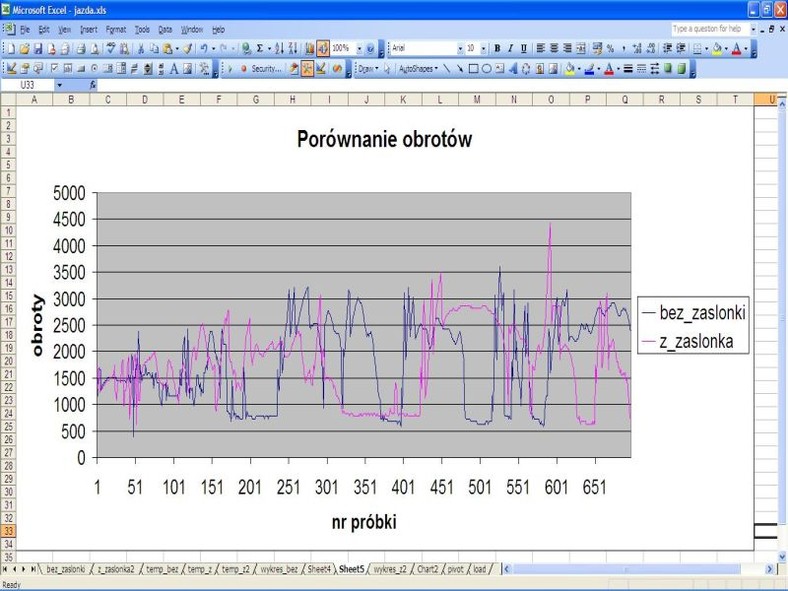Click the Merge and Center icon
The width and height of the screenshot is (788, 591).
[x=581, y=48]
